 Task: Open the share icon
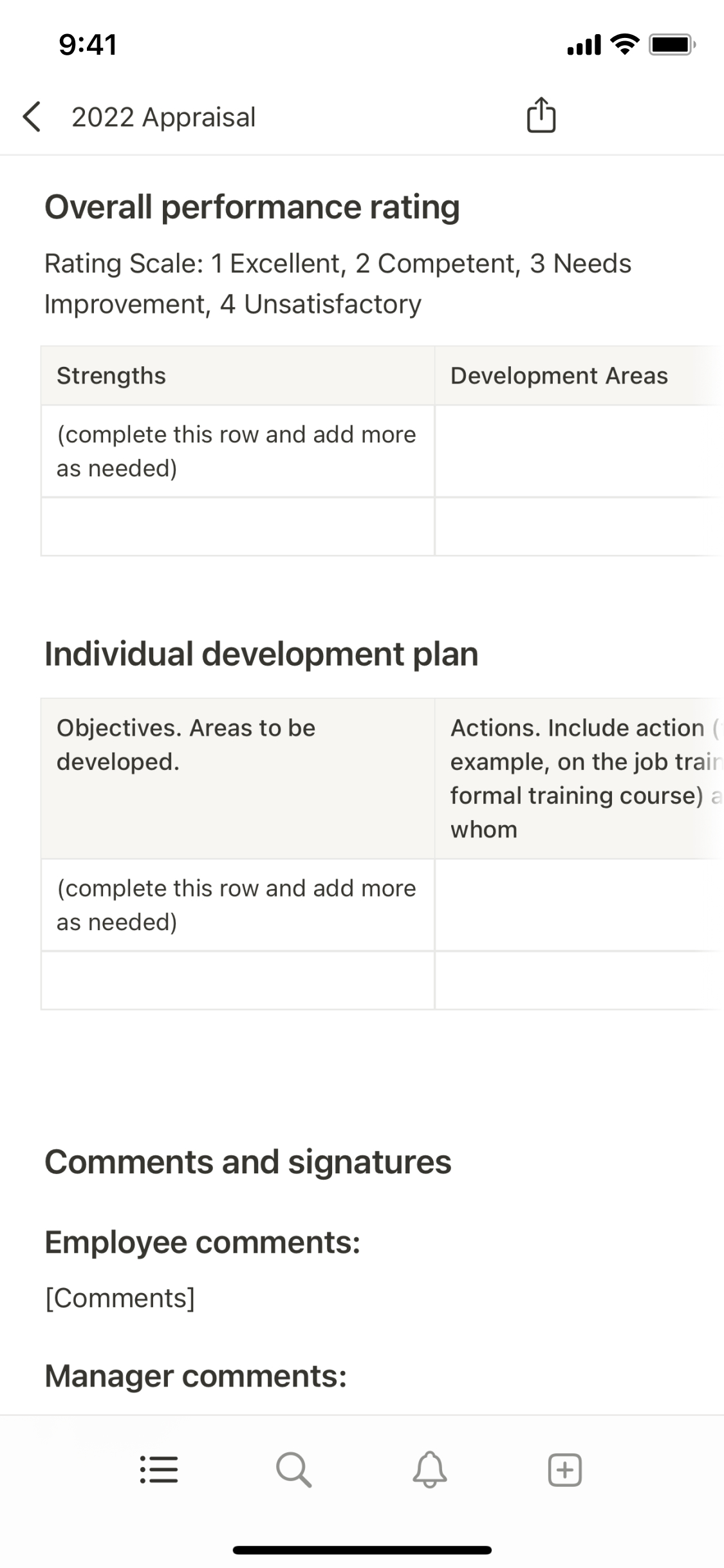541,116
